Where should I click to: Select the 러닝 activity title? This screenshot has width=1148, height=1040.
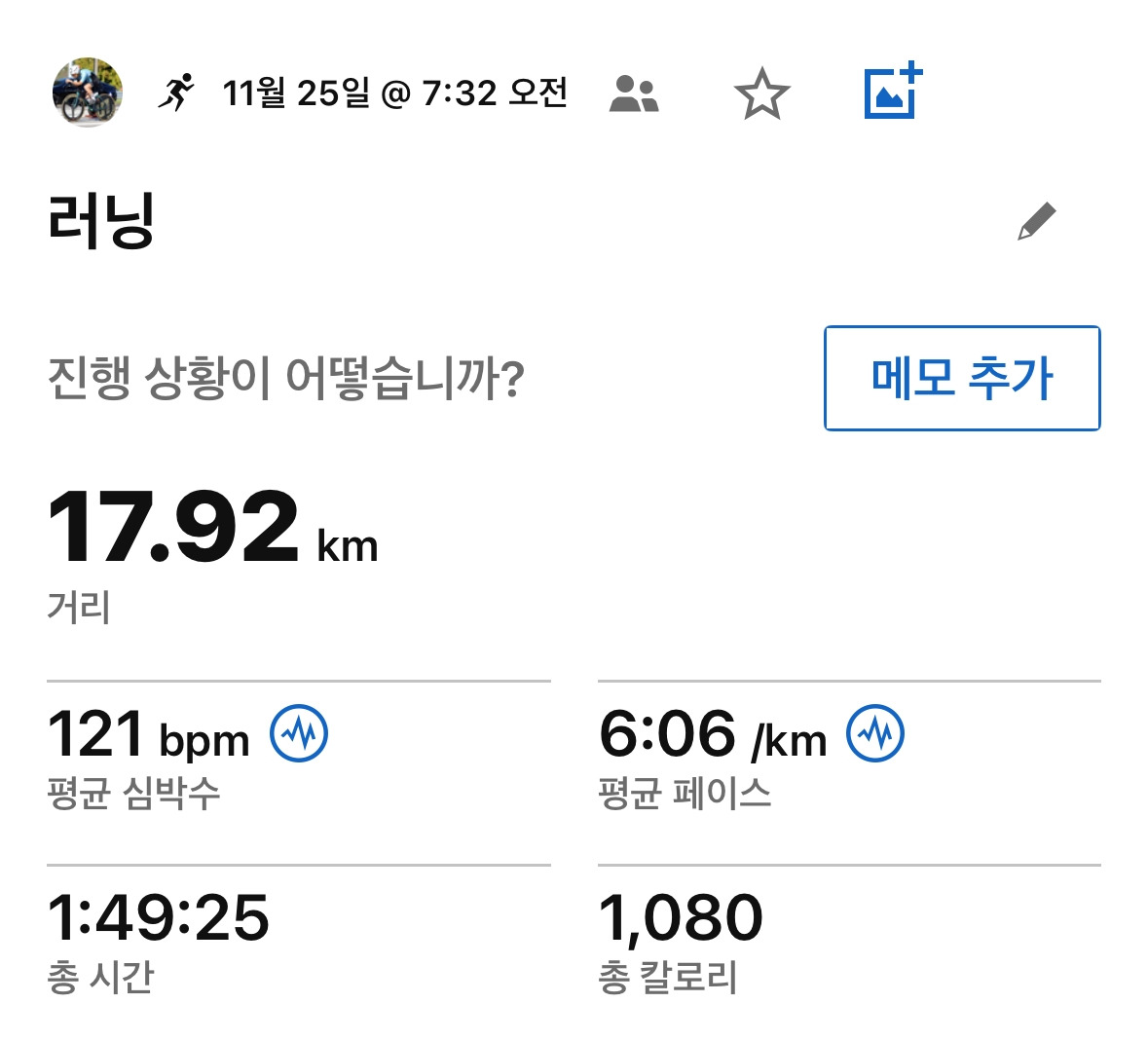click(x=101, y=220)
